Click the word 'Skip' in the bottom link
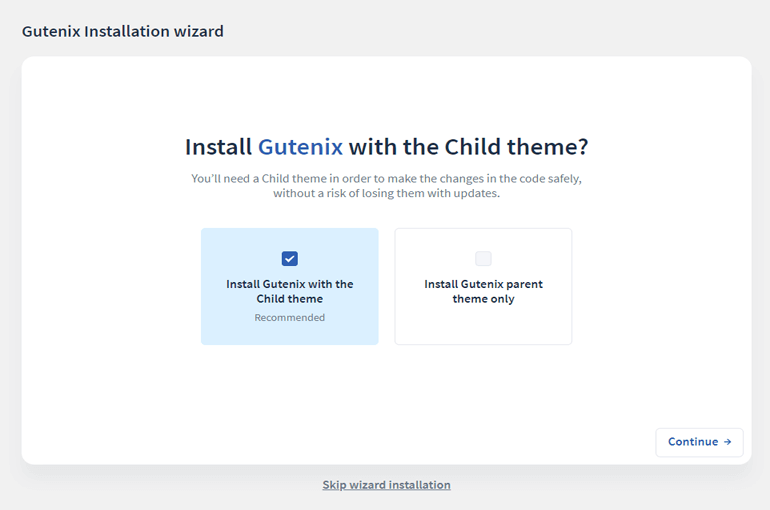 pos(334,485)
